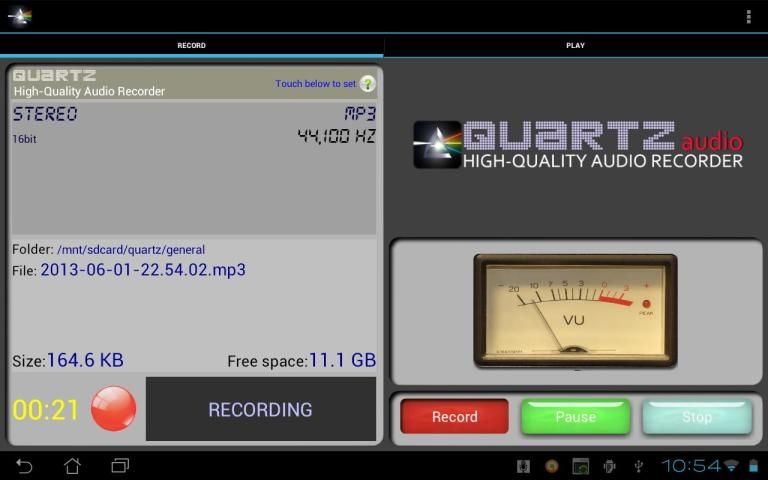768x480 pixels.
Task: Go to Android home screen
Action: 72,466
